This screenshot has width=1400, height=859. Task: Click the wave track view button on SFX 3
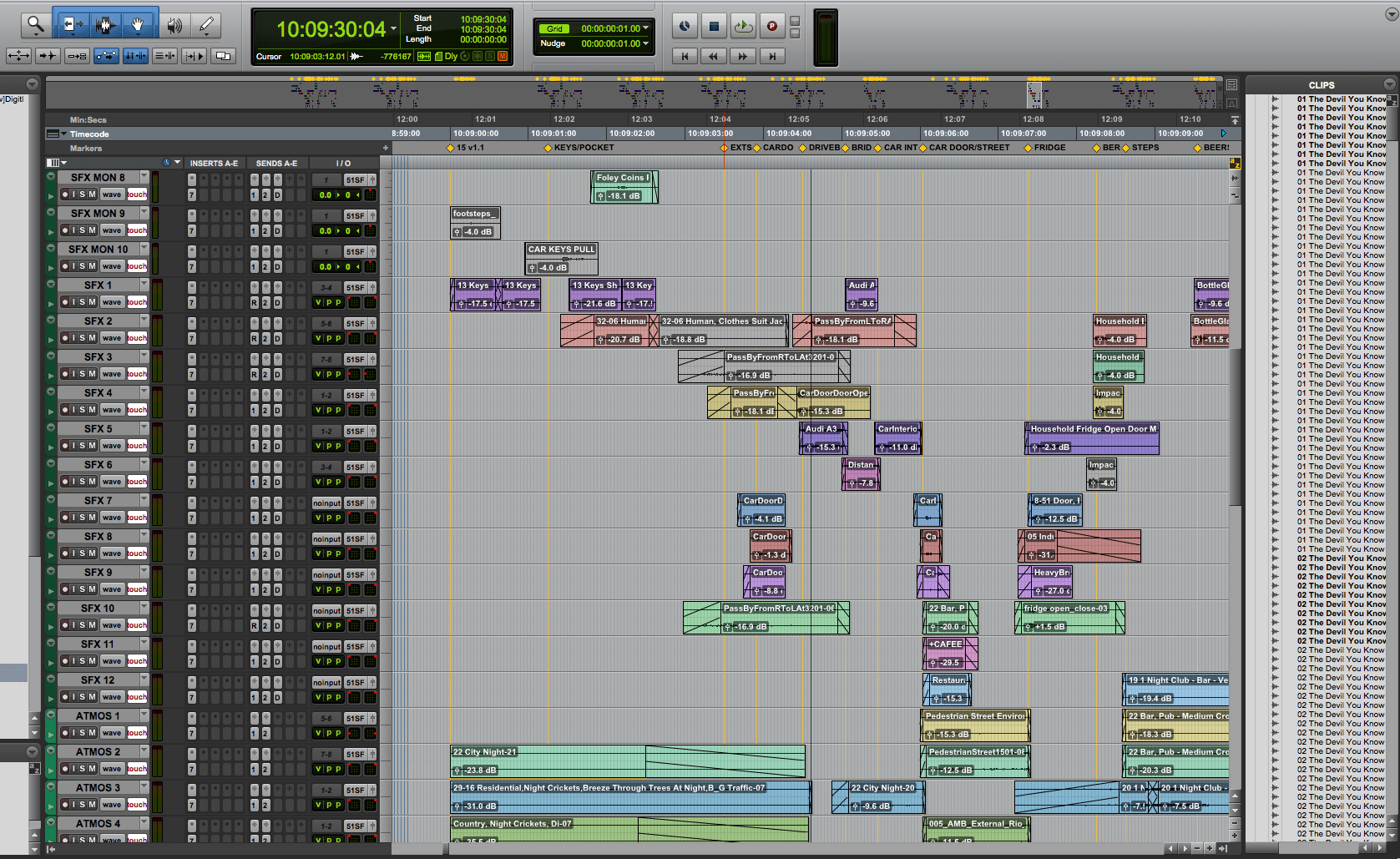tap(111, 373)
